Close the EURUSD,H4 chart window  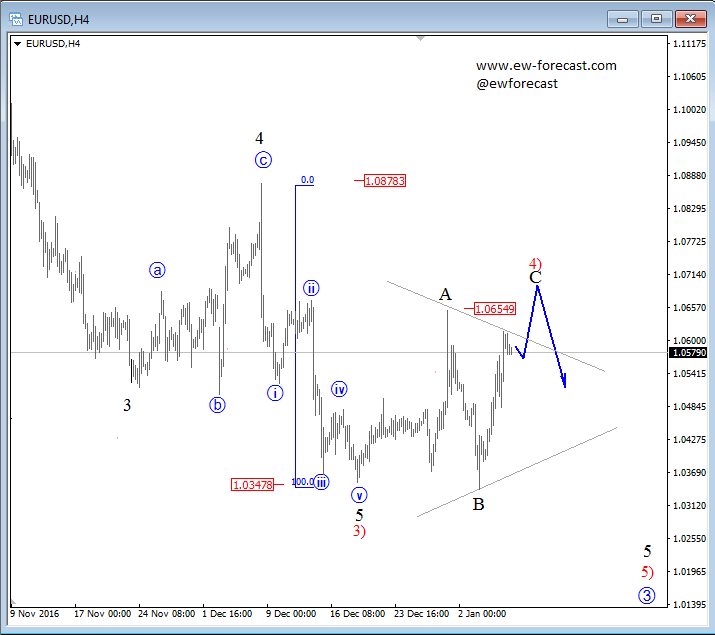coord(689,18)
